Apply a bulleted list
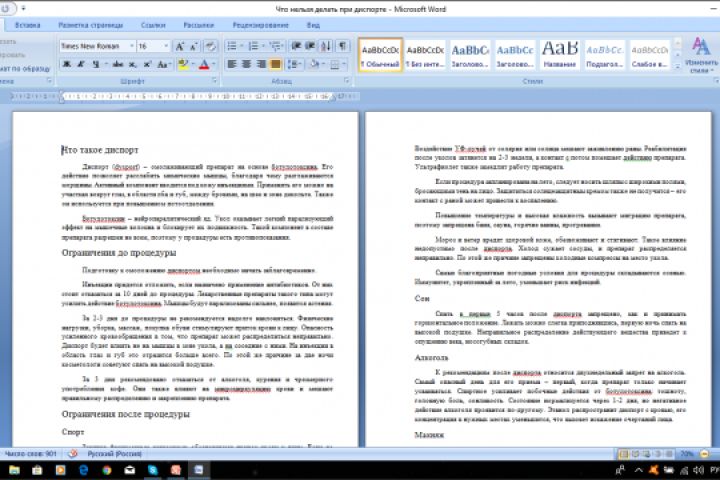Viewport: 720px width, 480px height. point(232,46)
